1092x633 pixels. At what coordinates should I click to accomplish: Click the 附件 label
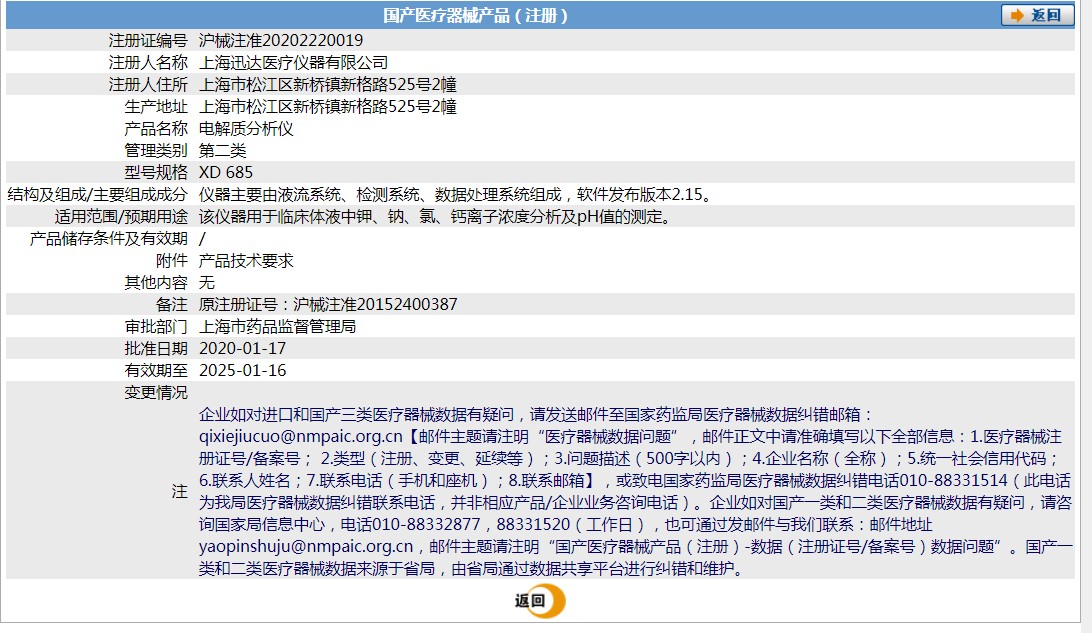172,260
